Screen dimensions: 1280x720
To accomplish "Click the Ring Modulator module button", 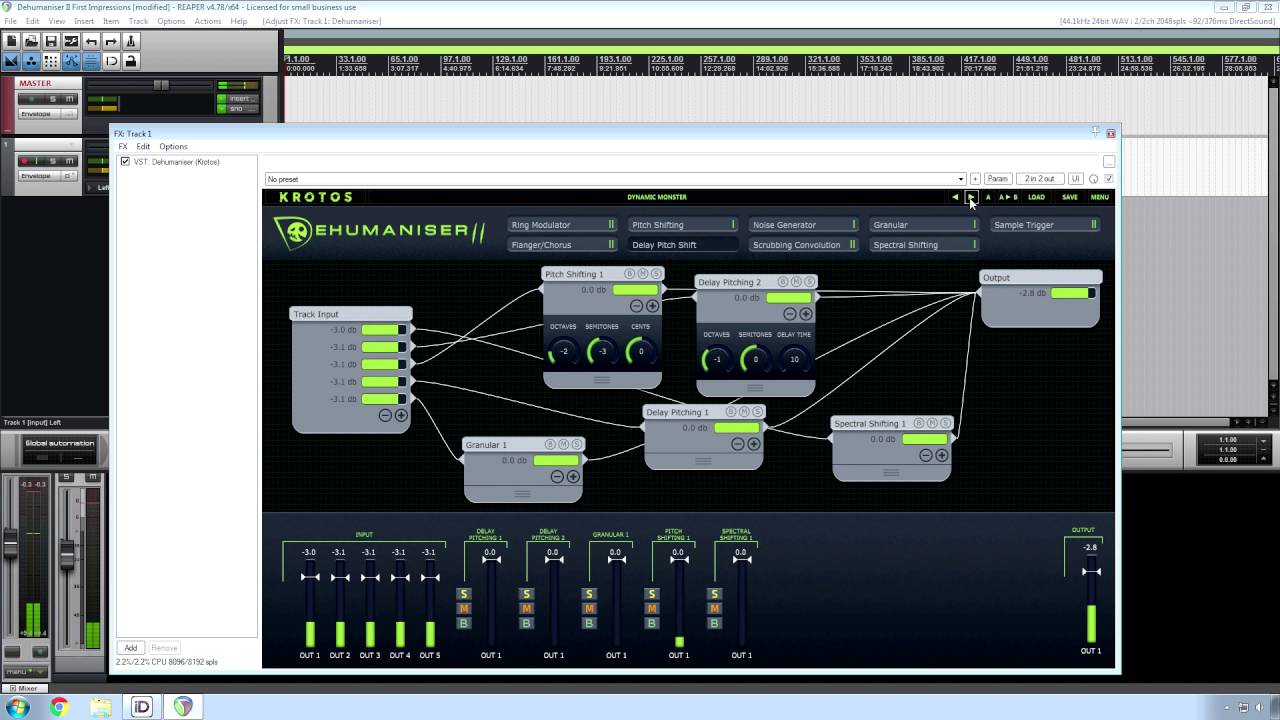I will pyautogui.click(x=562, y=225).
